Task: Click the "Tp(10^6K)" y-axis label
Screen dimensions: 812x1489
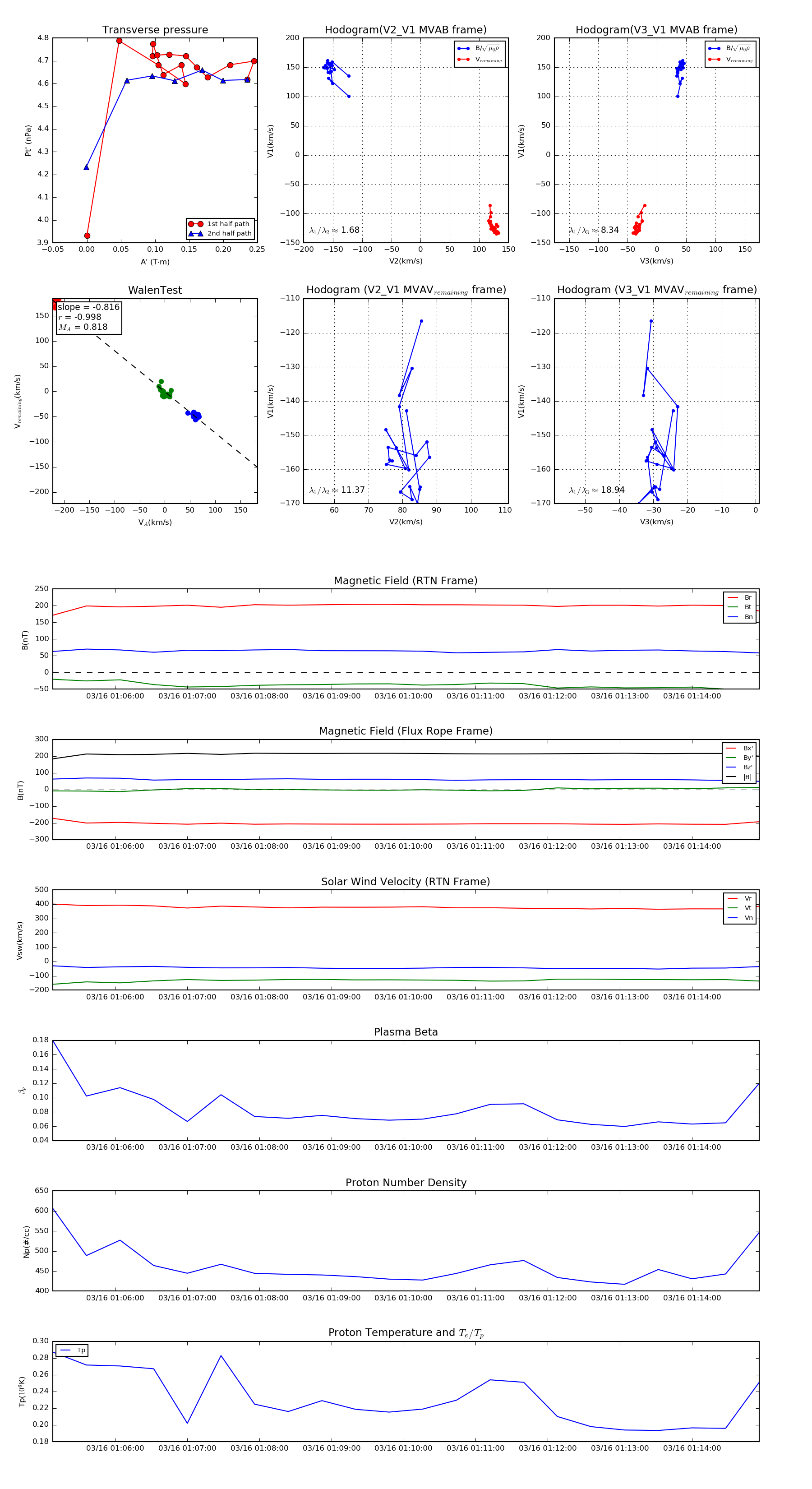Action: [x=22, y=1392]
